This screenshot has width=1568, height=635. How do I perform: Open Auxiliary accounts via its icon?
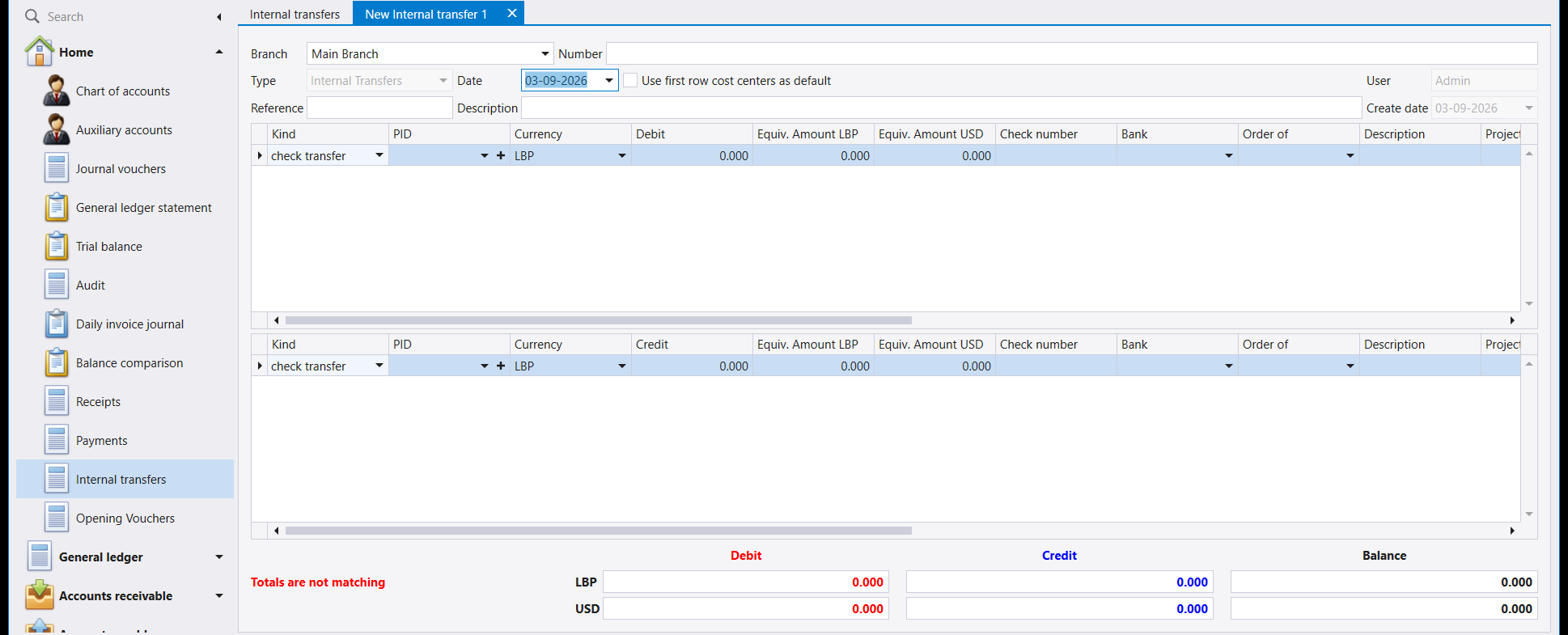click(56, 129)
